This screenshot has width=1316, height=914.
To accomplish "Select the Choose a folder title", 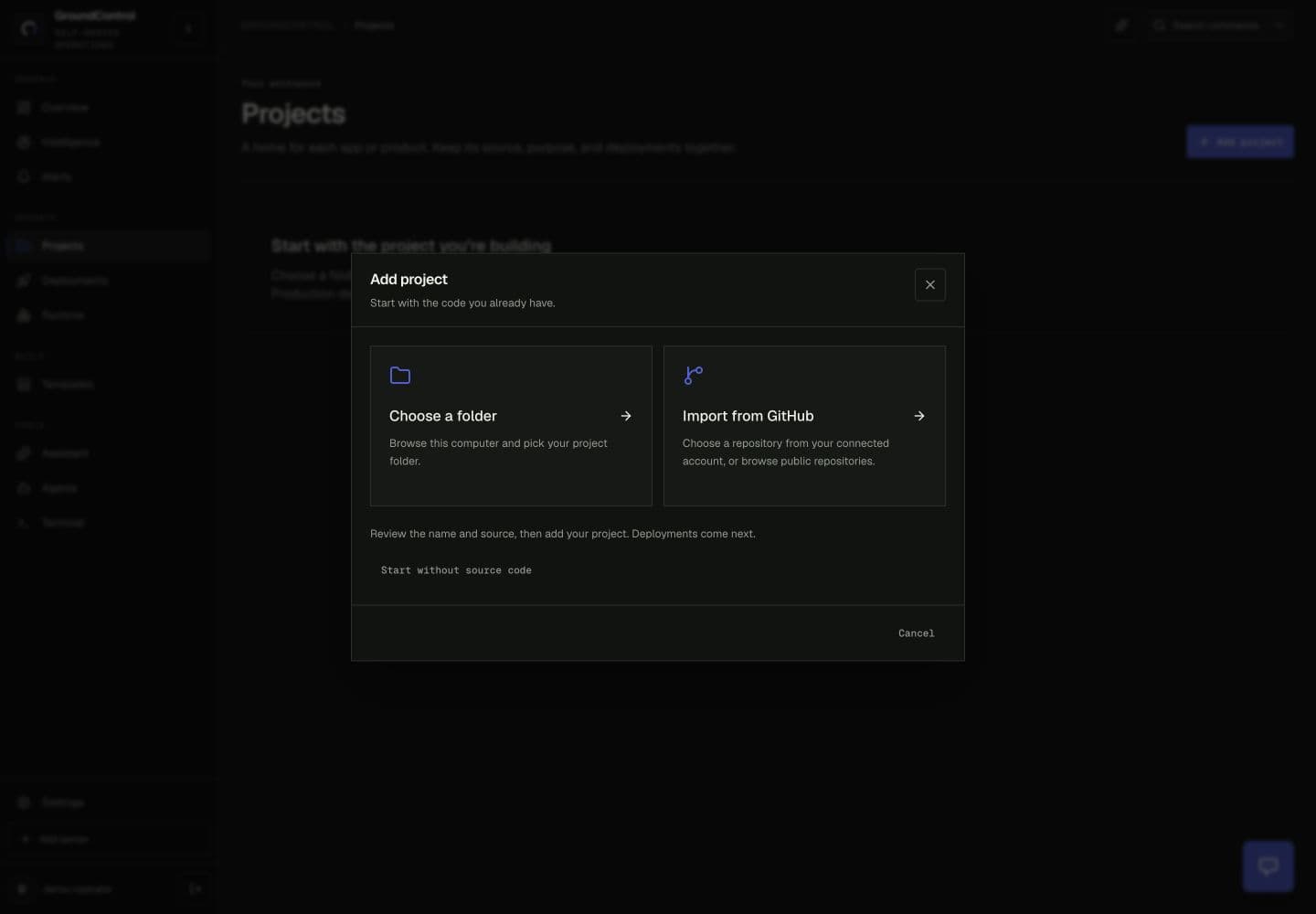I will [x=443, y=416].
